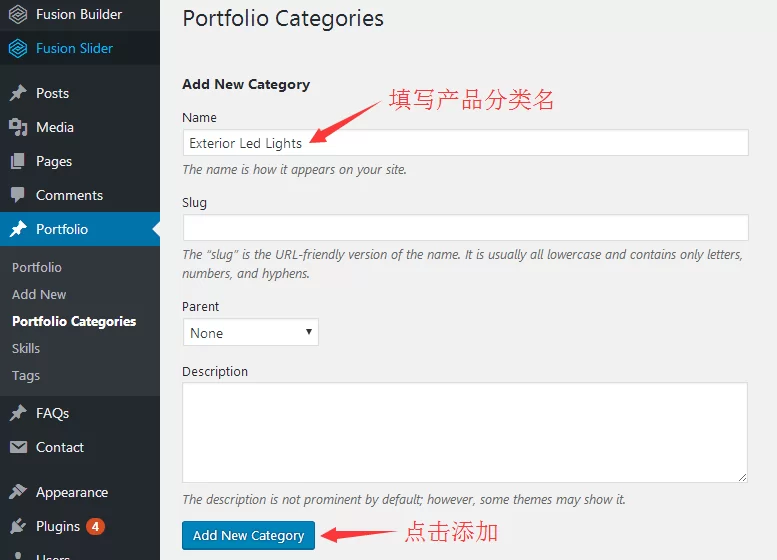Viewport: 777px width, 560px height.
Task: Click the Fusion Slider layered icon
Action: point(18,48)
